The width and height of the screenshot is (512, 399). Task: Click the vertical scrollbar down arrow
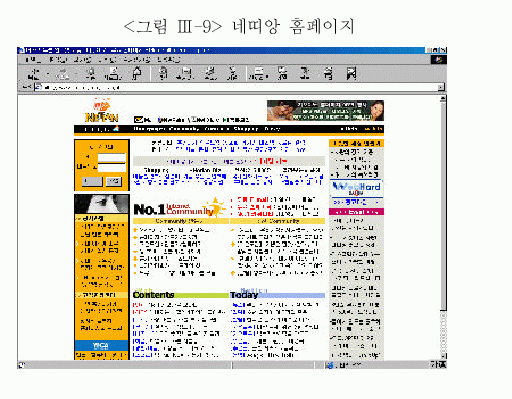[443, 356]
